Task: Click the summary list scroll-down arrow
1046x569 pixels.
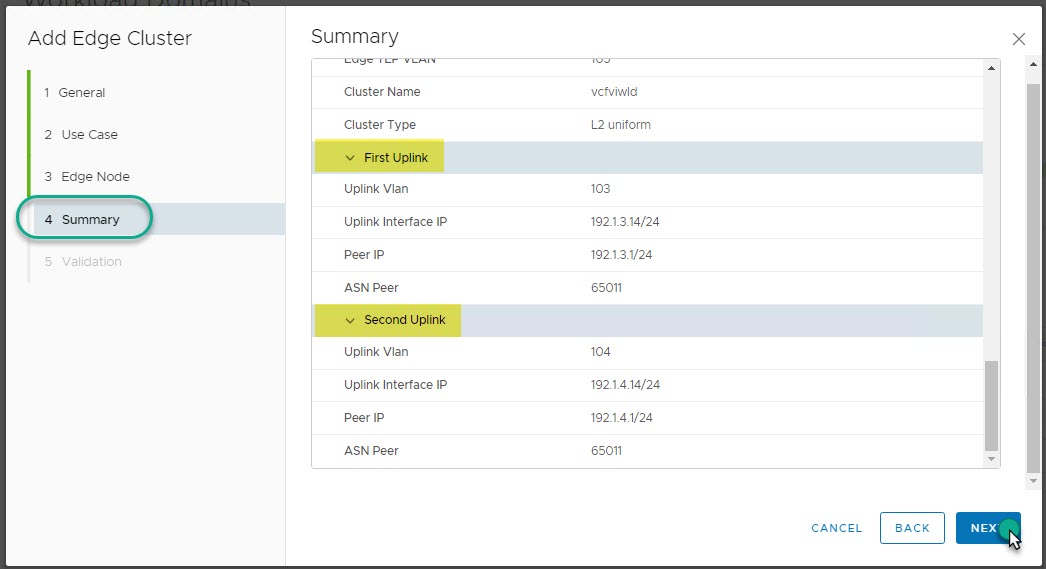Action: point(992,459)
